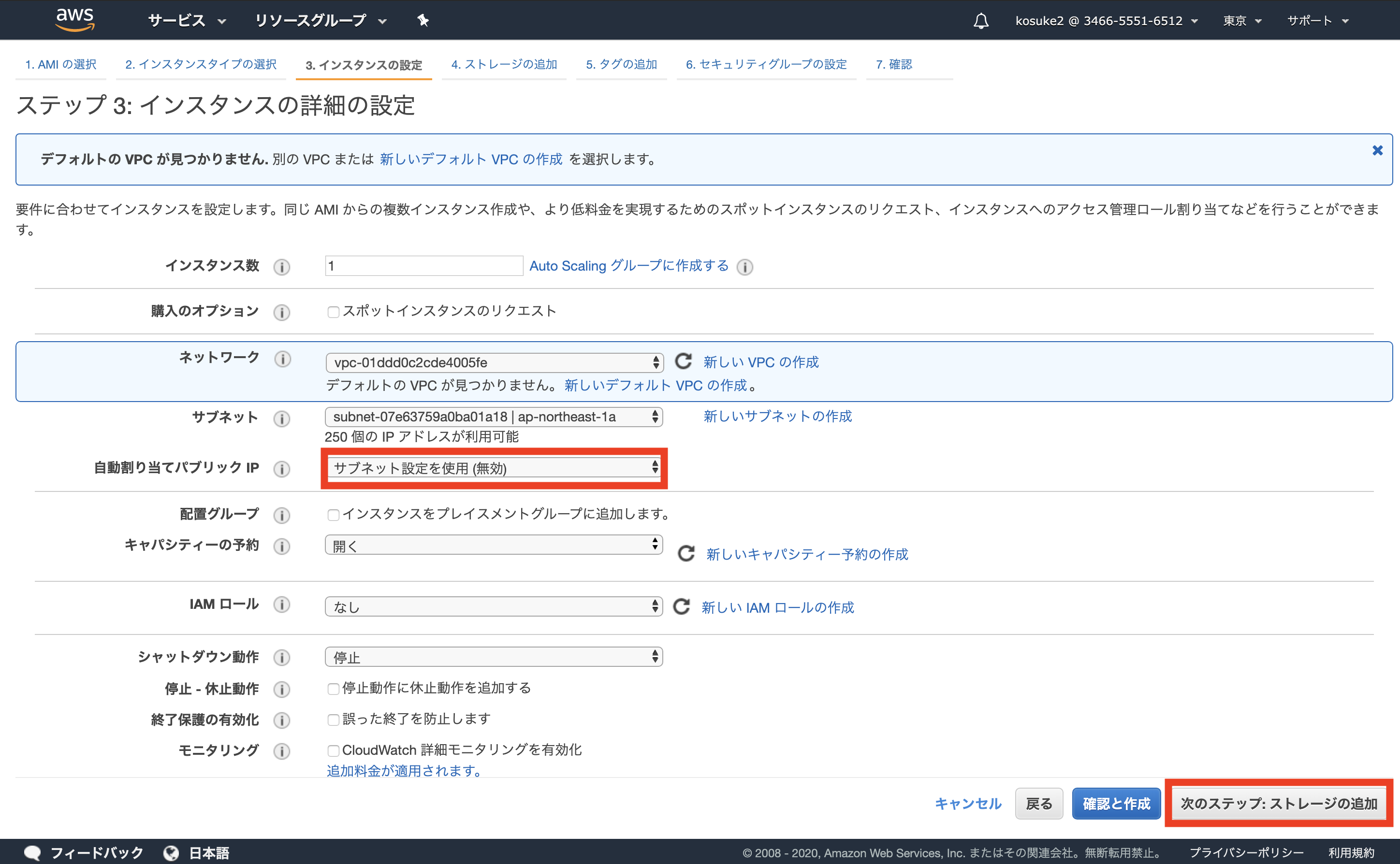
Task: Click the globe language icon in footer
Action: 171,852
